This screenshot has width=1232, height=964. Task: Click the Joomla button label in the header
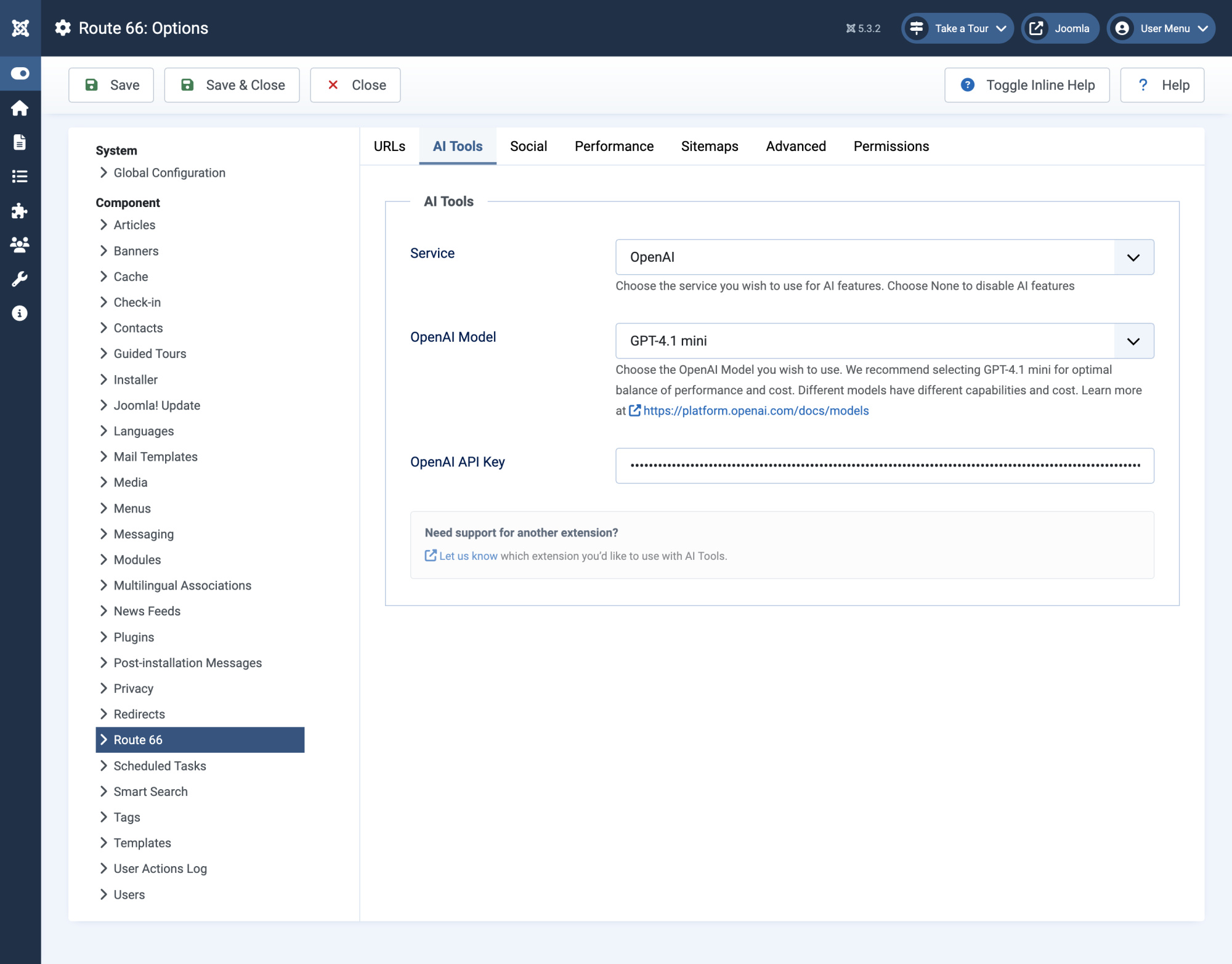(1072, 28)
